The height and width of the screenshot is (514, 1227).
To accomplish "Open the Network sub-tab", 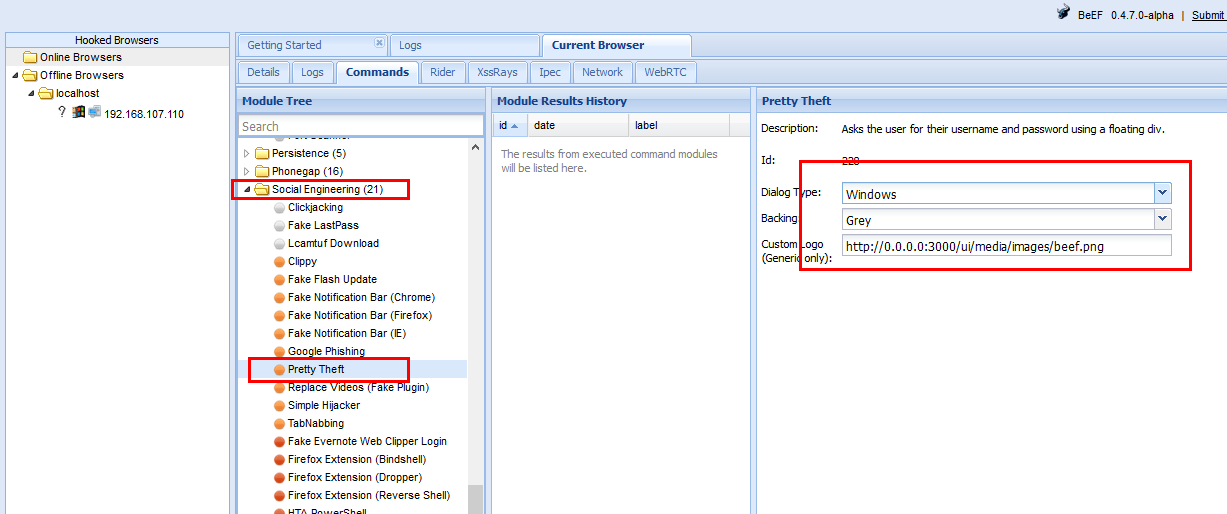I will tap(602, 72).
